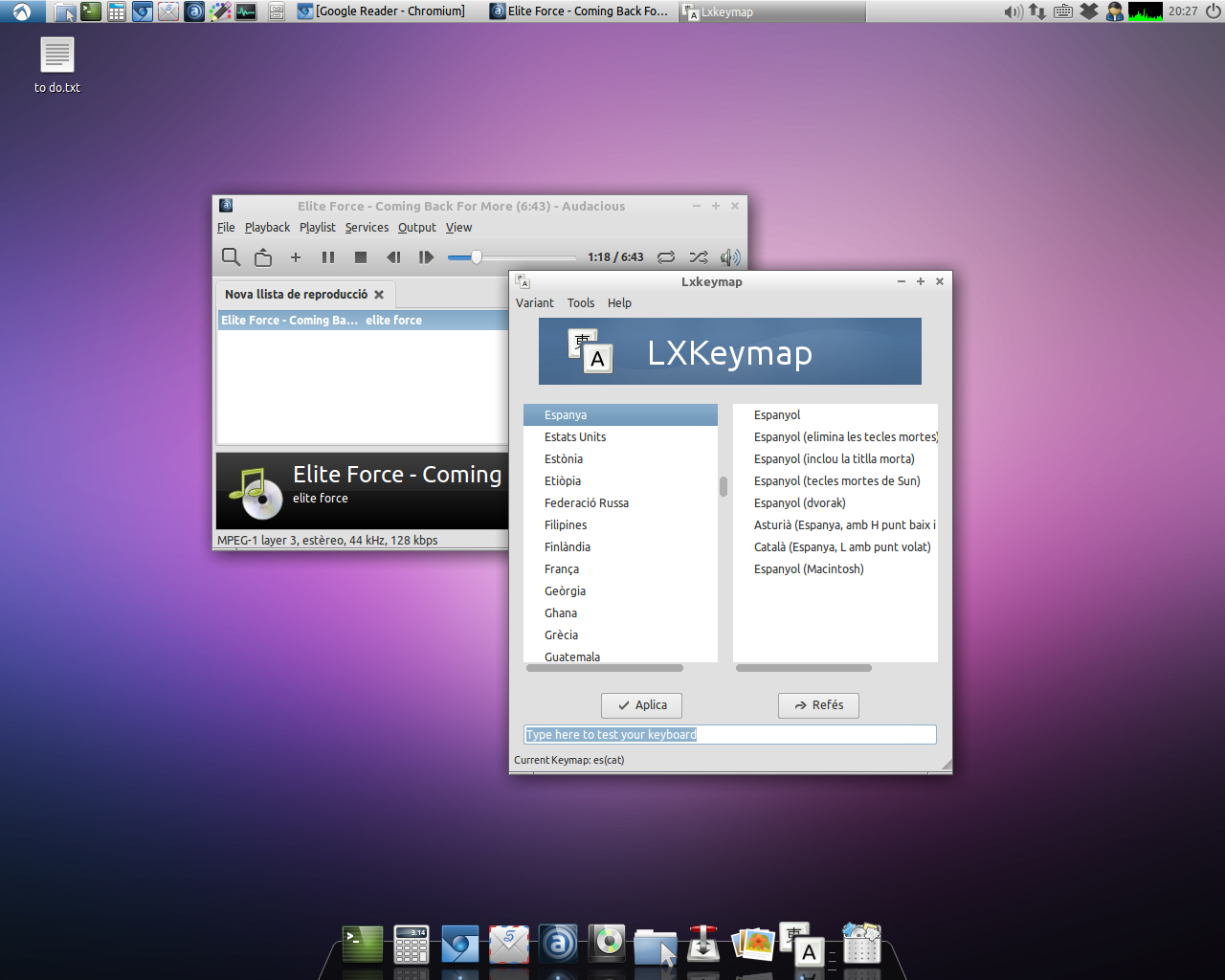Click the open files icon in Audacious
This screenshot has width=1225, height=980.
pyautogui.click(x=263, y=256)
